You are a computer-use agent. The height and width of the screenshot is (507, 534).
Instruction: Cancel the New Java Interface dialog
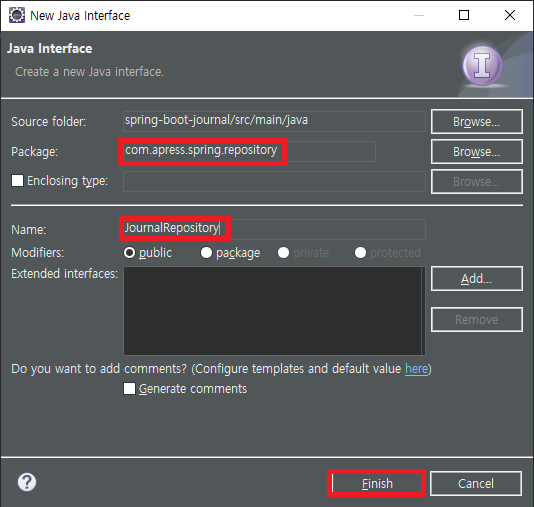[x=476, y=483]
